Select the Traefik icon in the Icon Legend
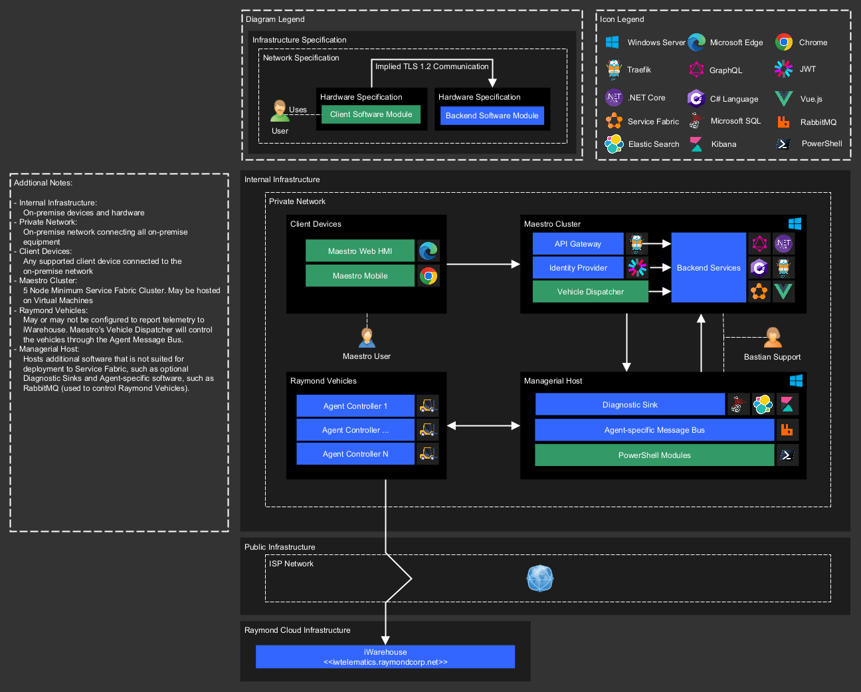Image resolution: width=861 pixels, height=692 pixels. point(613,70)
